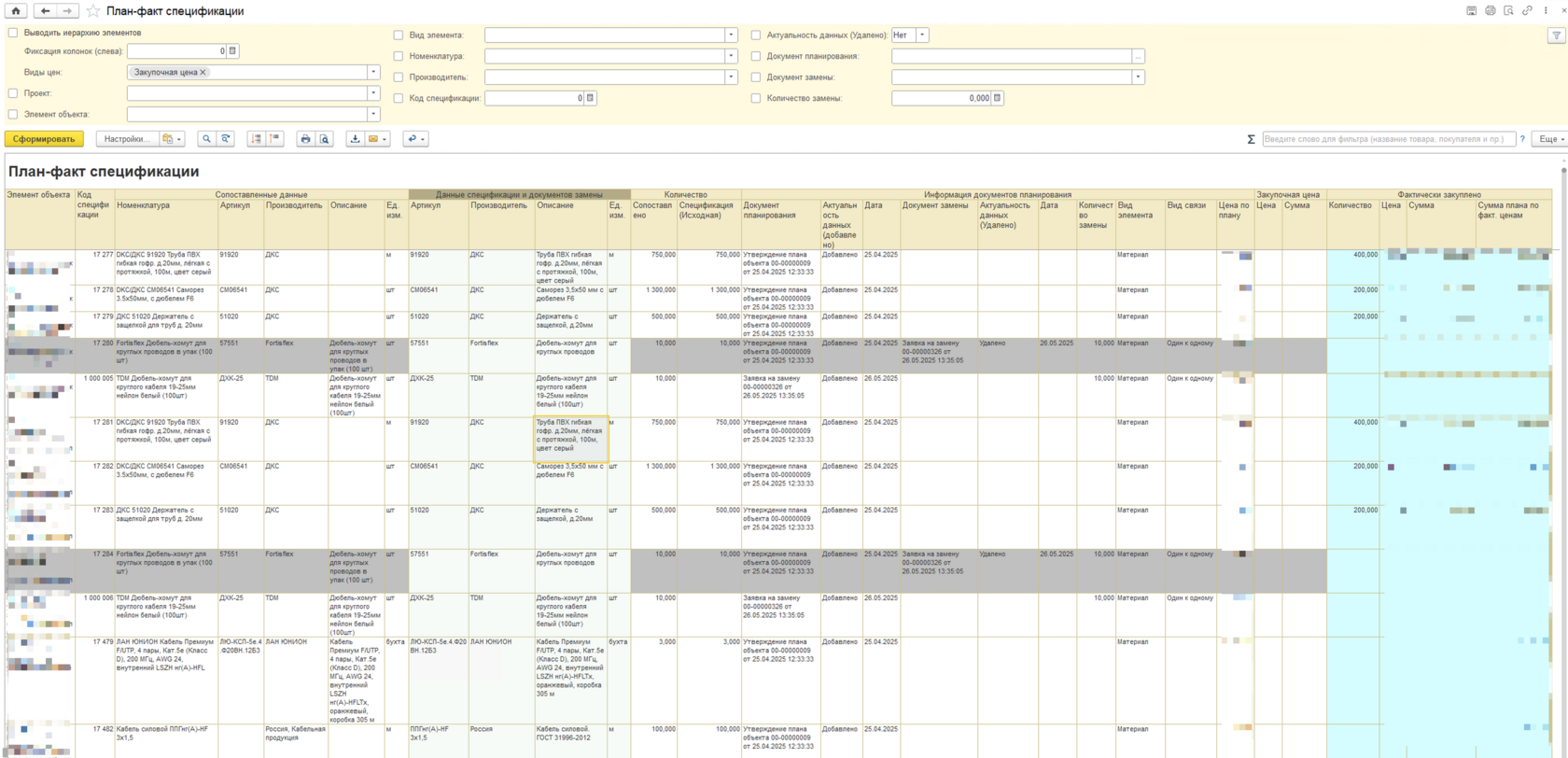Screen dimensions: 1568x758
Task: Open Актуальность данных dropdown showing Нет
Action: click(x=922, y=35)
